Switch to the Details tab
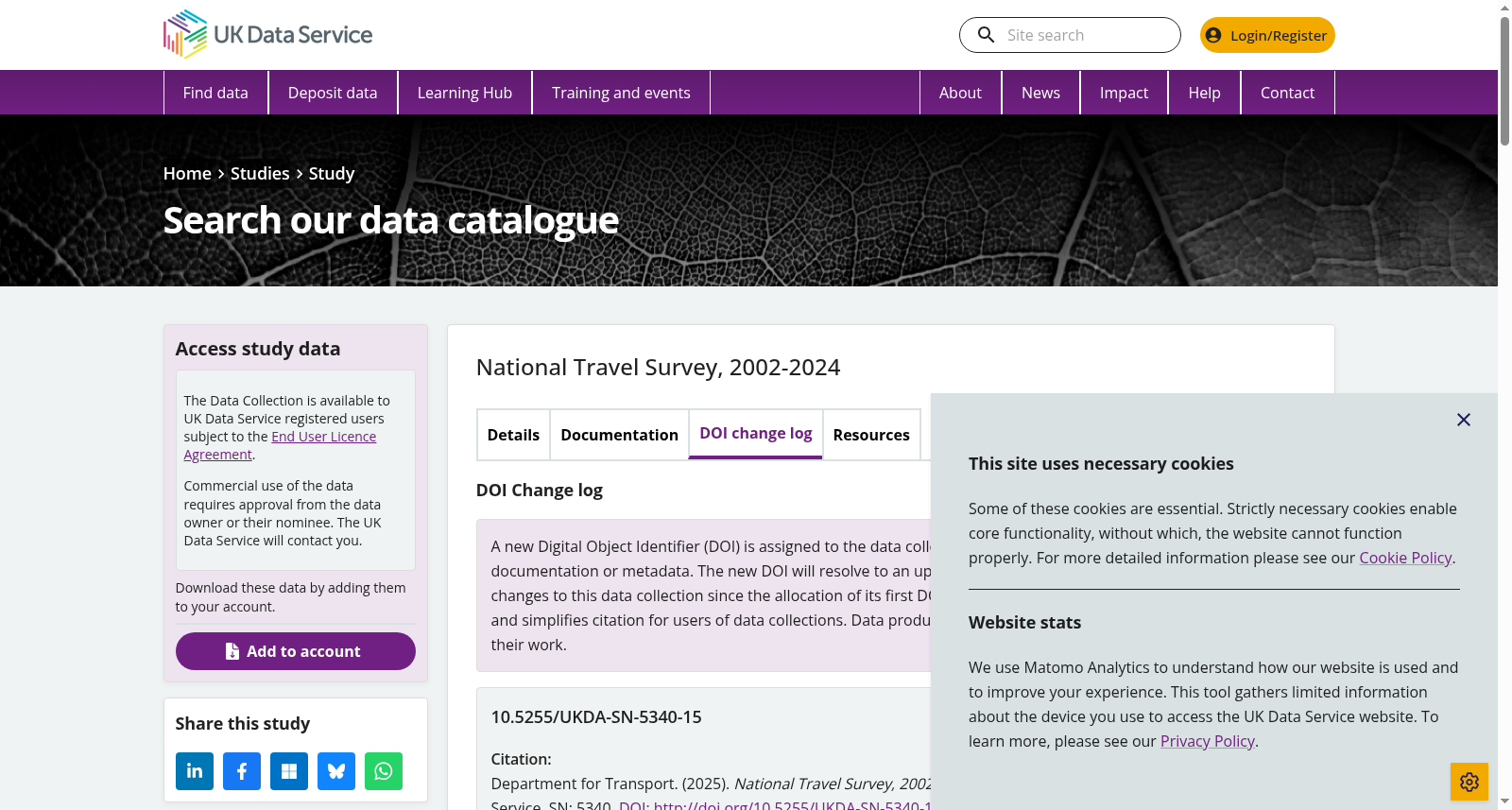The height and width of the screenshot is (810, 1512). point(513,435)
